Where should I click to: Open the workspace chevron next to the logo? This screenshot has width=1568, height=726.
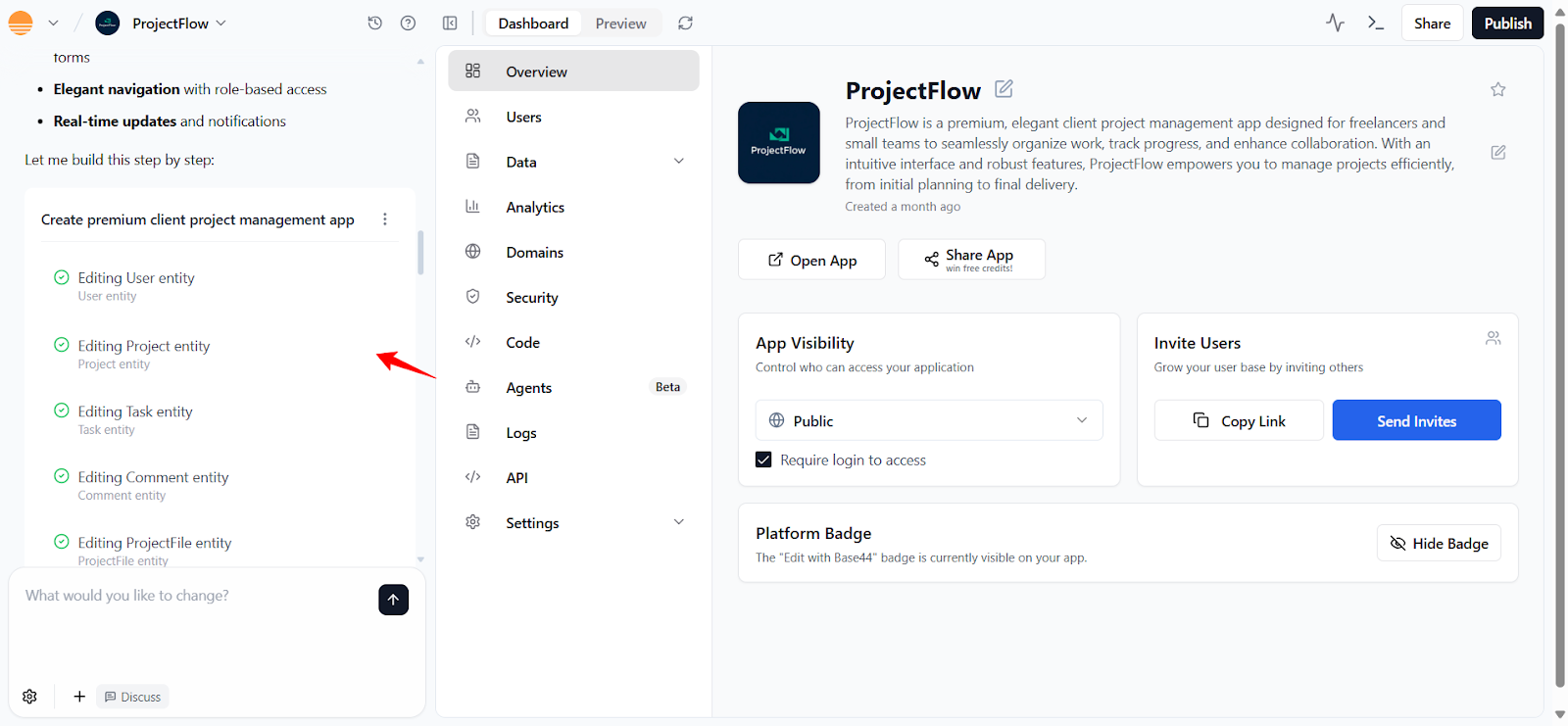pos(53,23)
